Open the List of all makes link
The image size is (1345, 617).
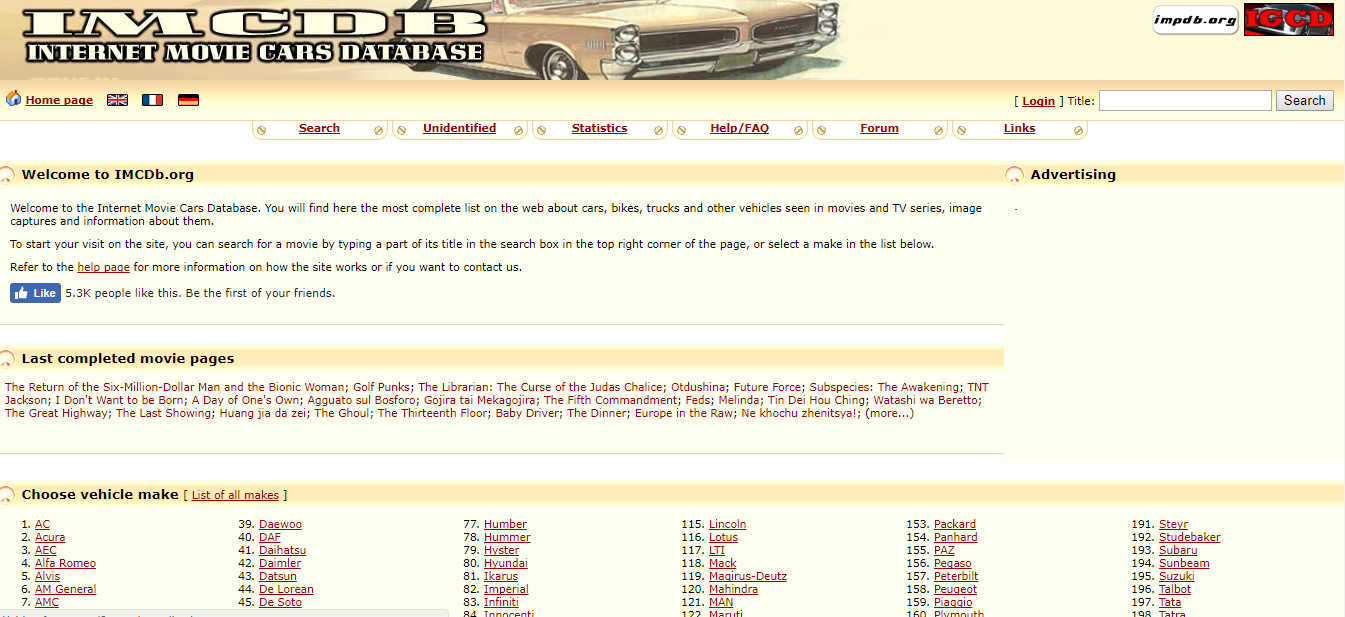coord(235,495)
